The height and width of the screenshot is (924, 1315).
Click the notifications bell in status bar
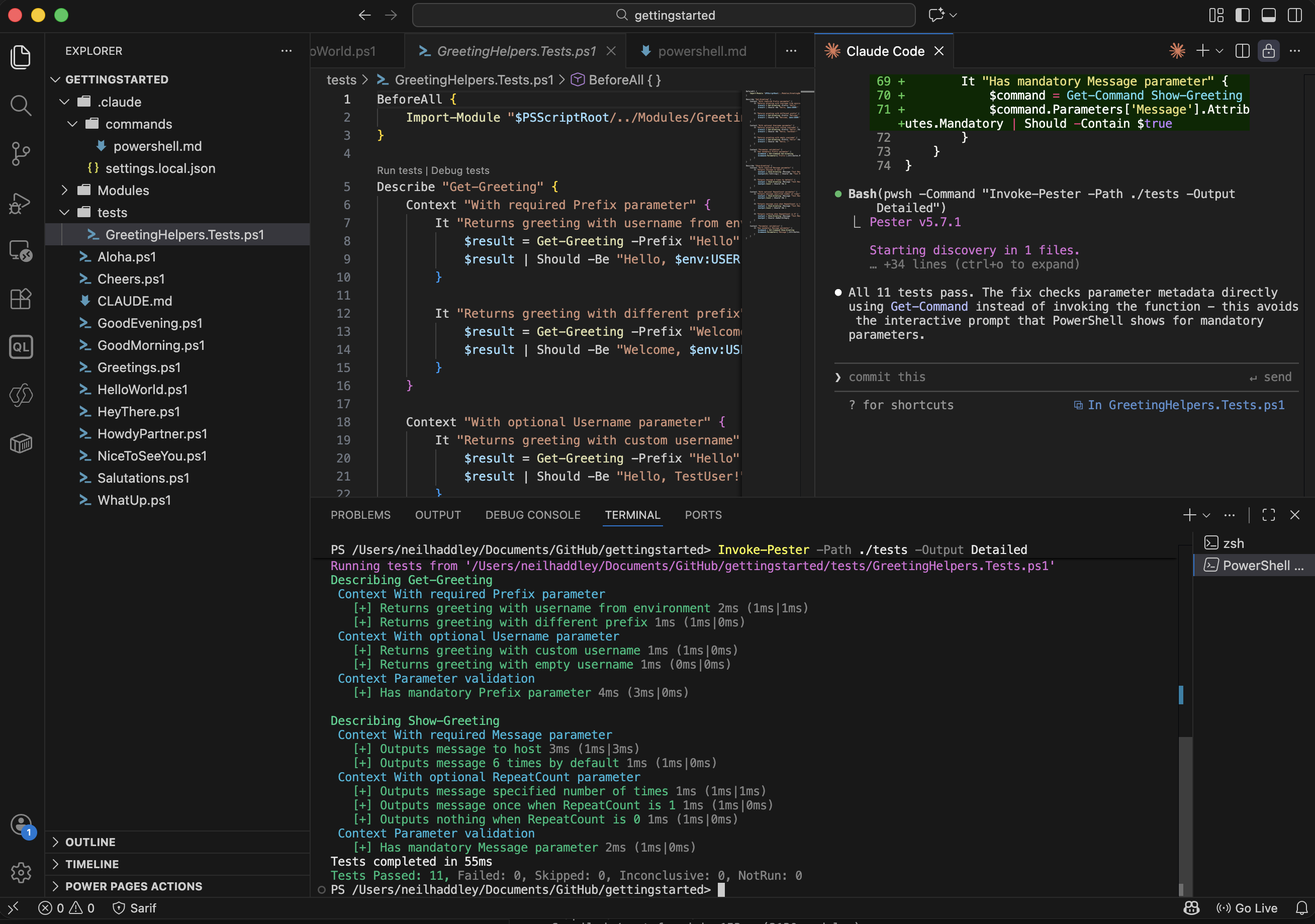point(1302,908)
